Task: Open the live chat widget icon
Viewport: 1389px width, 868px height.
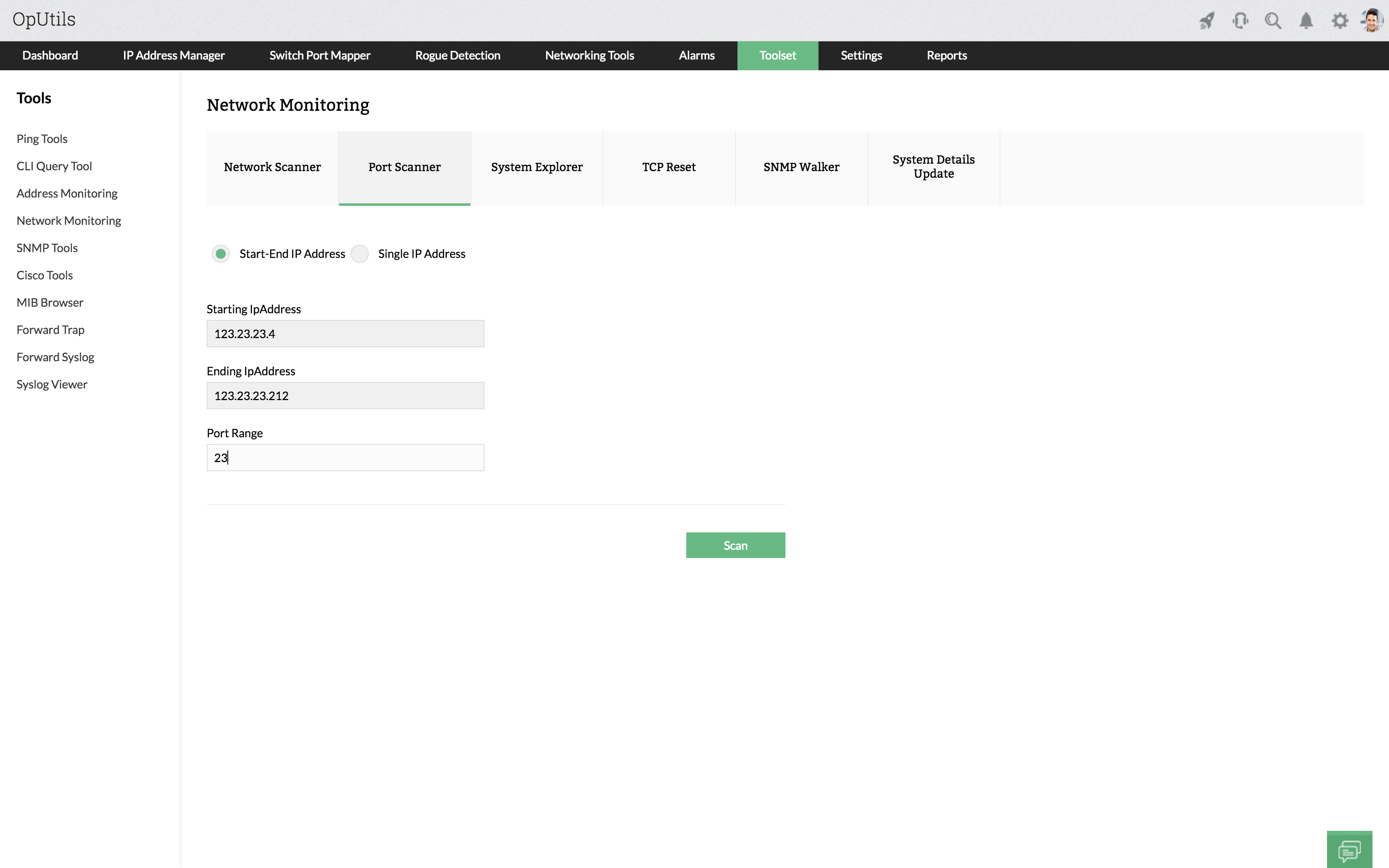Action: tap(1349, 850)
